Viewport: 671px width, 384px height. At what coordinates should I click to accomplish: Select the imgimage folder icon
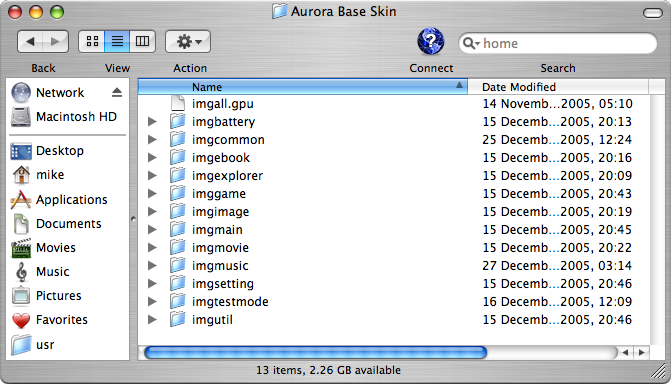178,211
